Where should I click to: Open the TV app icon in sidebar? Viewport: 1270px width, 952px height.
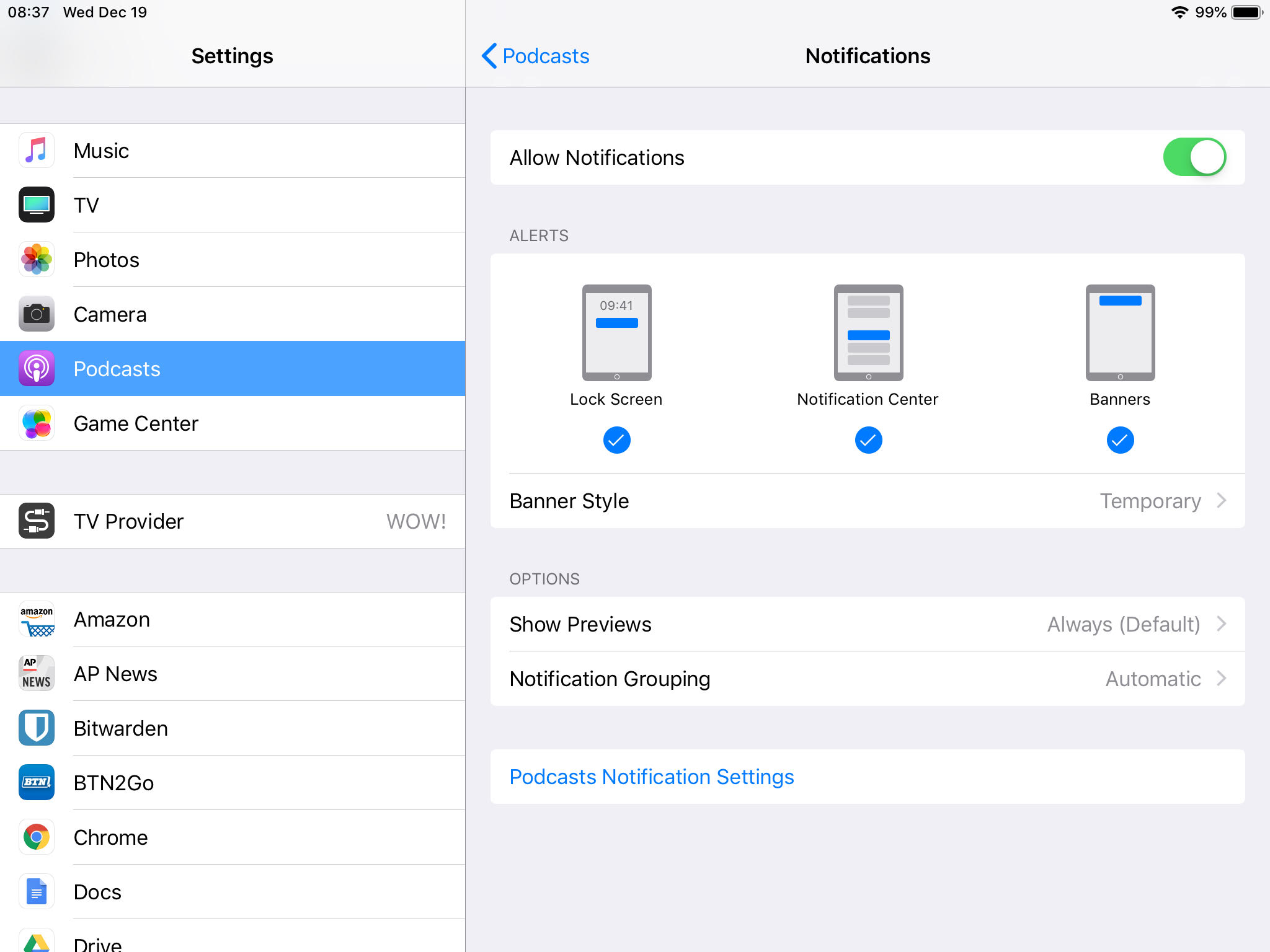tap(37, 205)
